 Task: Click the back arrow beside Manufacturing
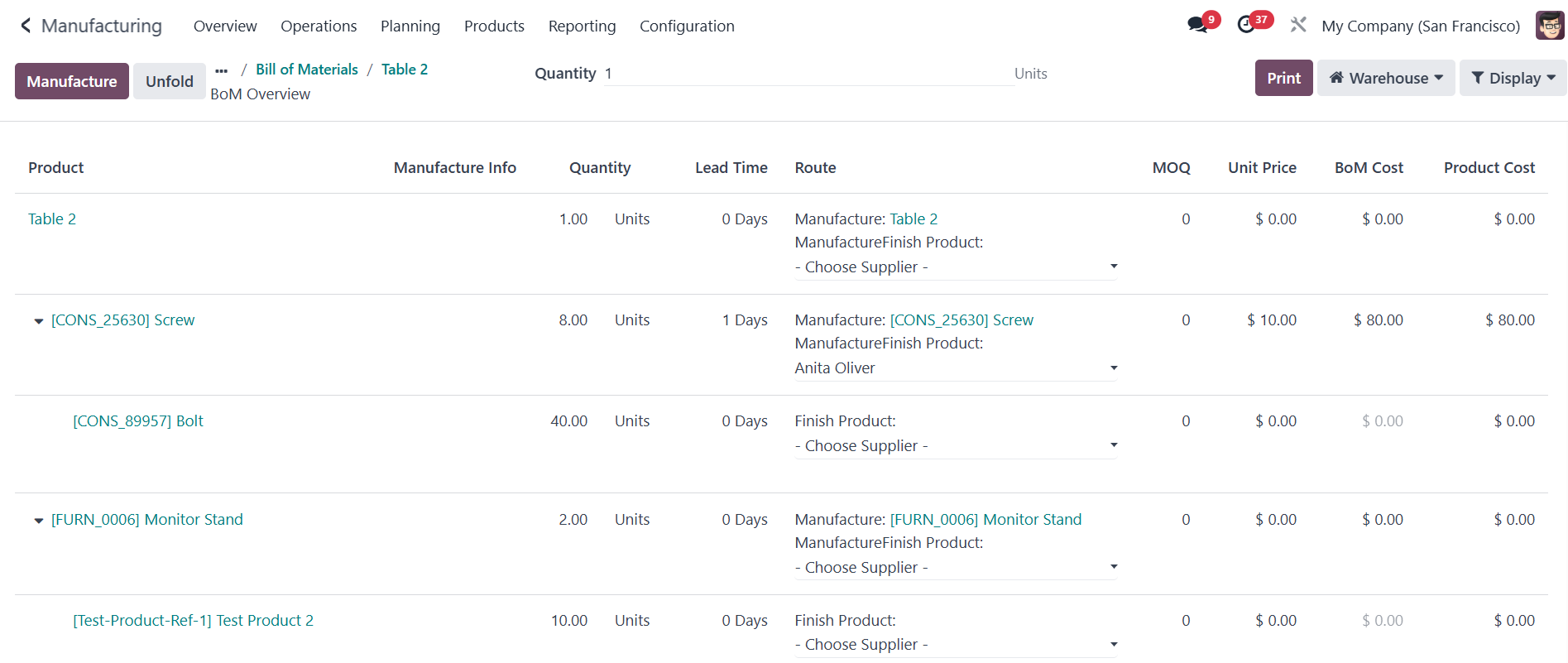pyautogui.click(x=26, y=26)
